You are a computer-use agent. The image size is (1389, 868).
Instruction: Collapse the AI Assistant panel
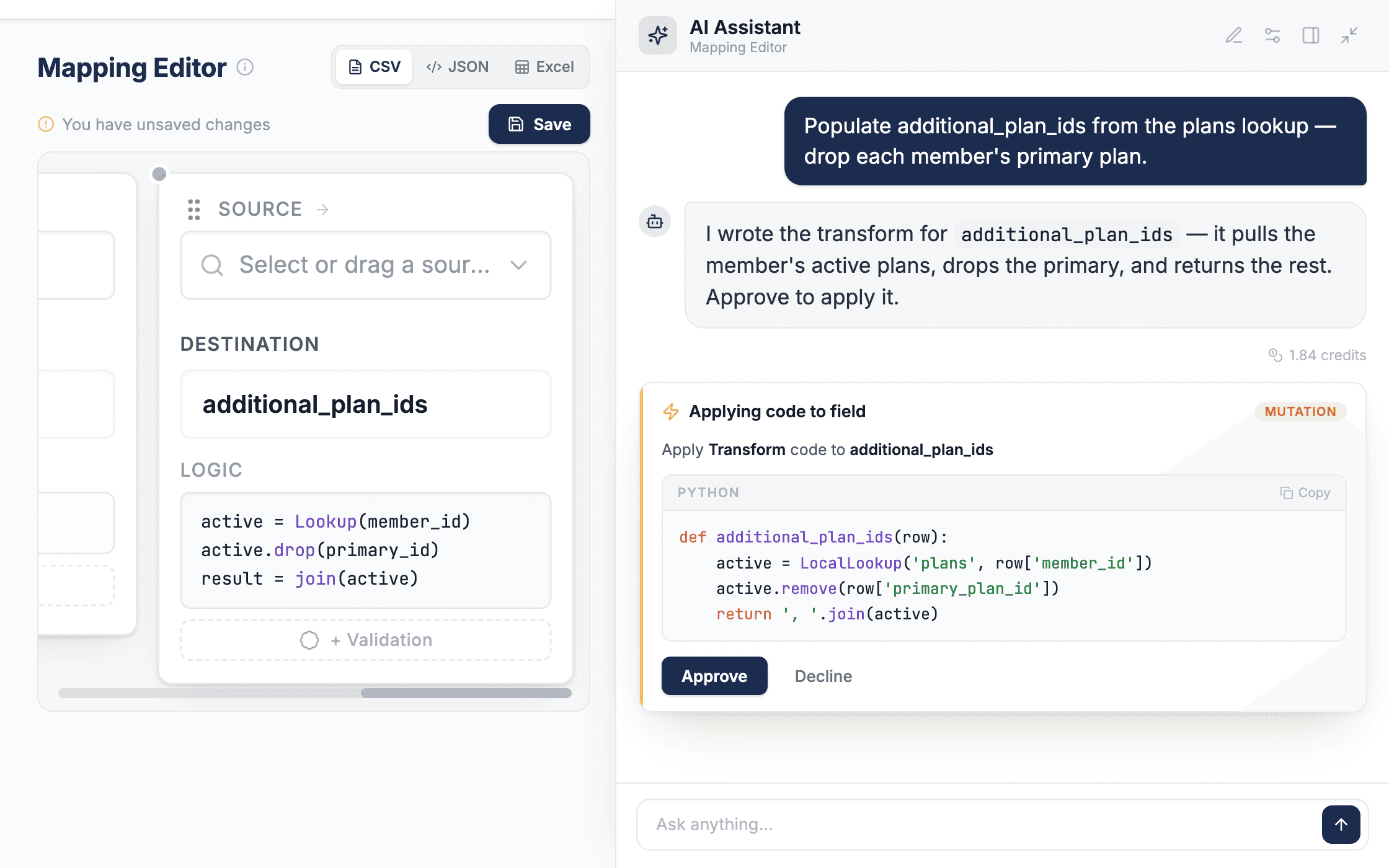1349,35
